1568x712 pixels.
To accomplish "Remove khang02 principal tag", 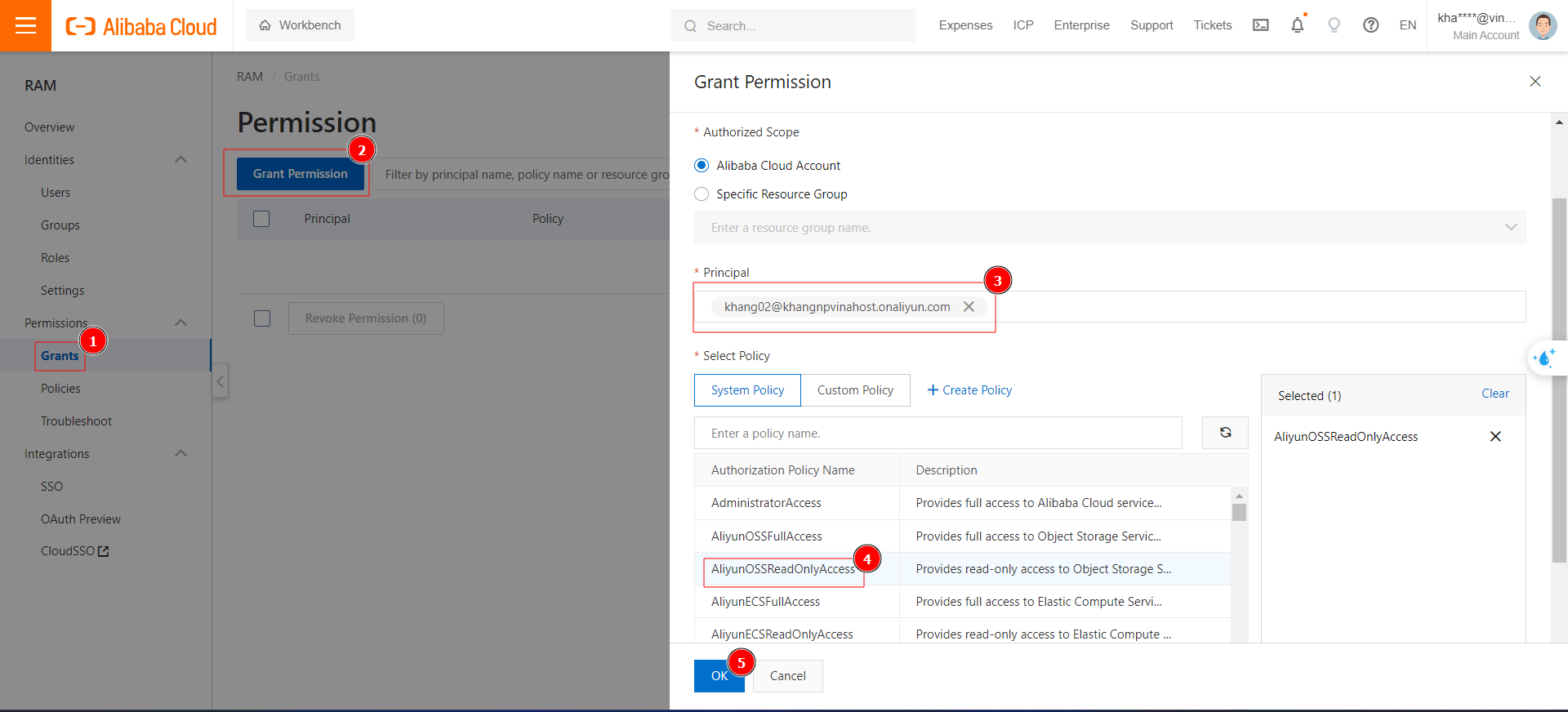I will [969, 307].
